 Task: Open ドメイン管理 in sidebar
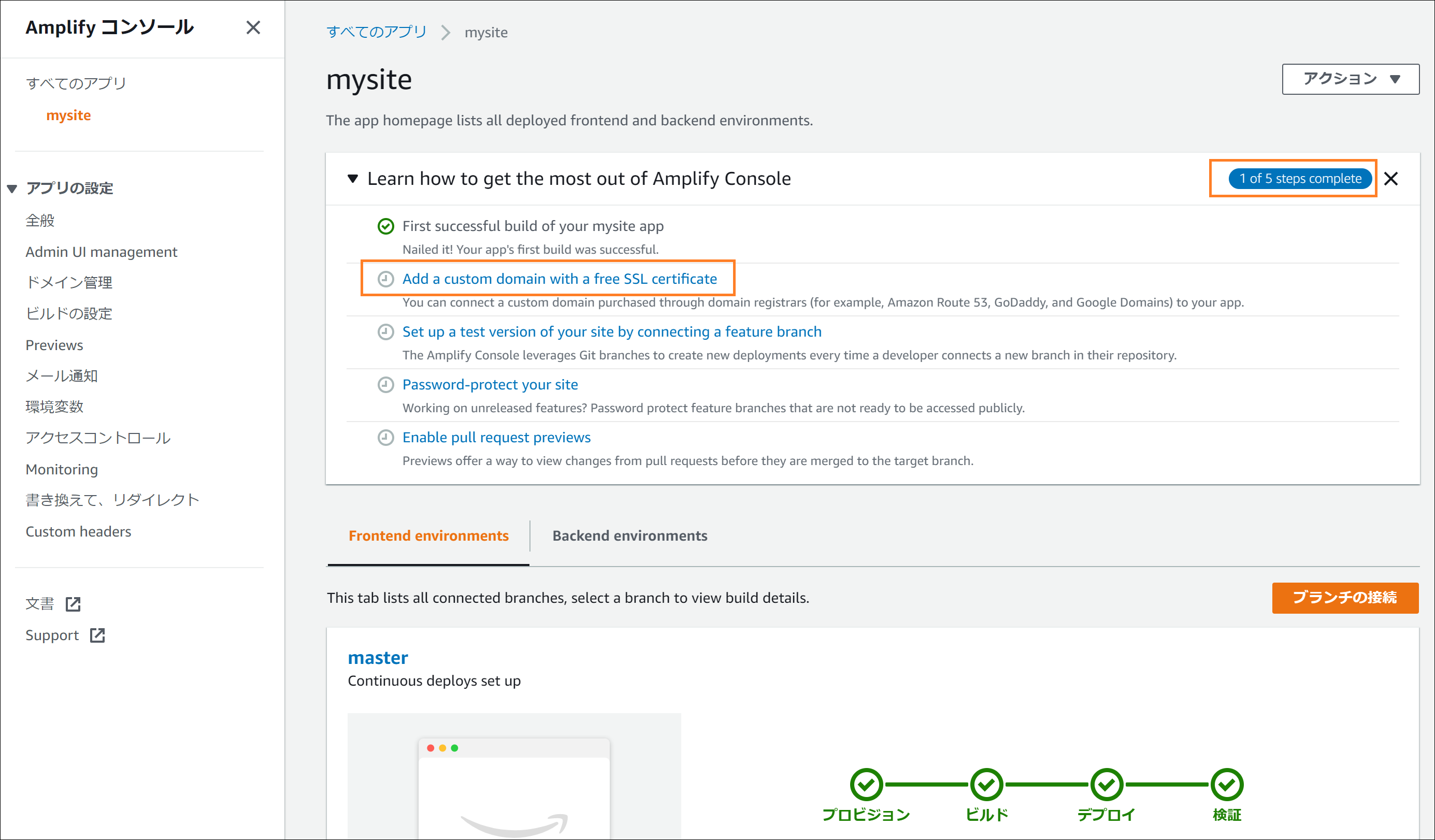pos(69,282)
